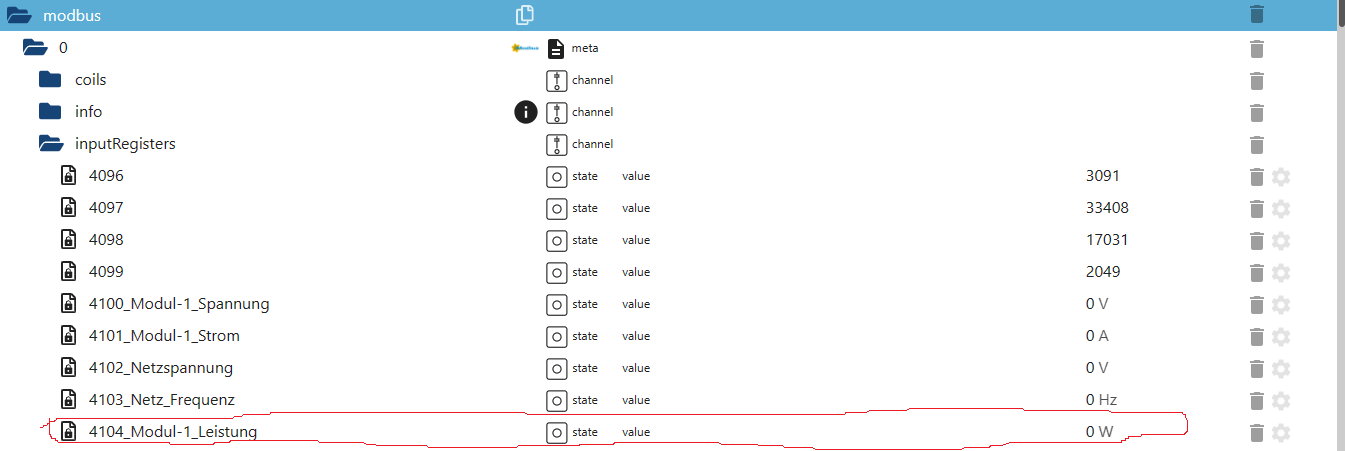
Task: Delete the 4102_Netzspannung state
Action: click(1257, 369)
